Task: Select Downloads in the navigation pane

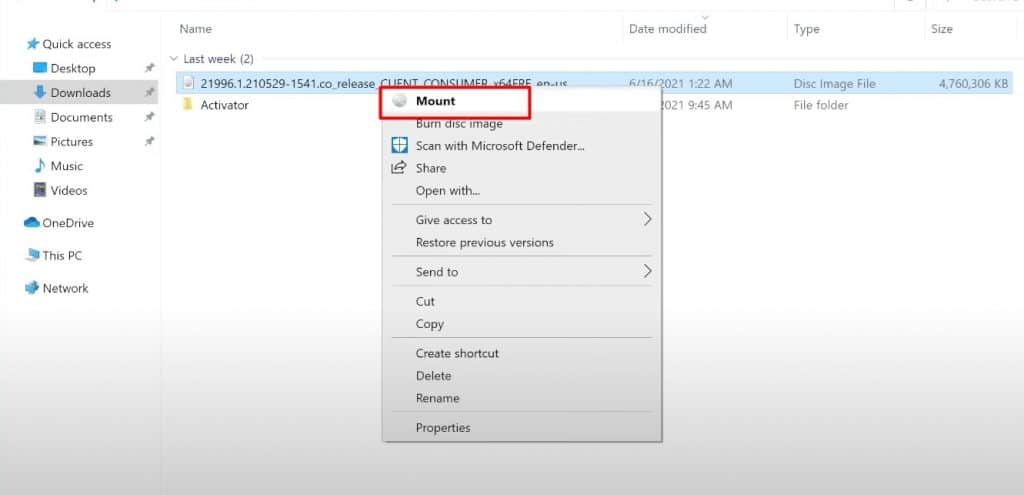Action: (81, 93)
